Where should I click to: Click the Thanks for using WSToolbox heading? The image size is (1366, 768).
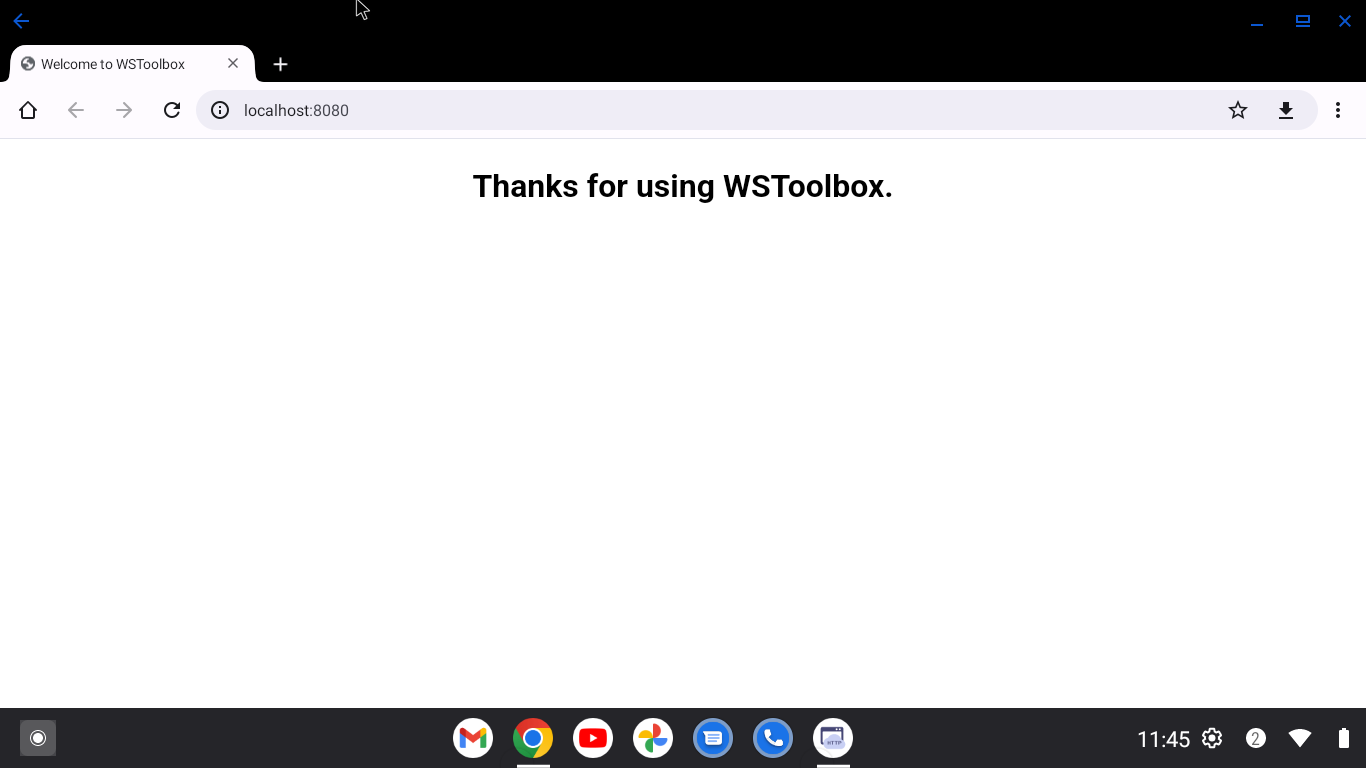point(683,186)
